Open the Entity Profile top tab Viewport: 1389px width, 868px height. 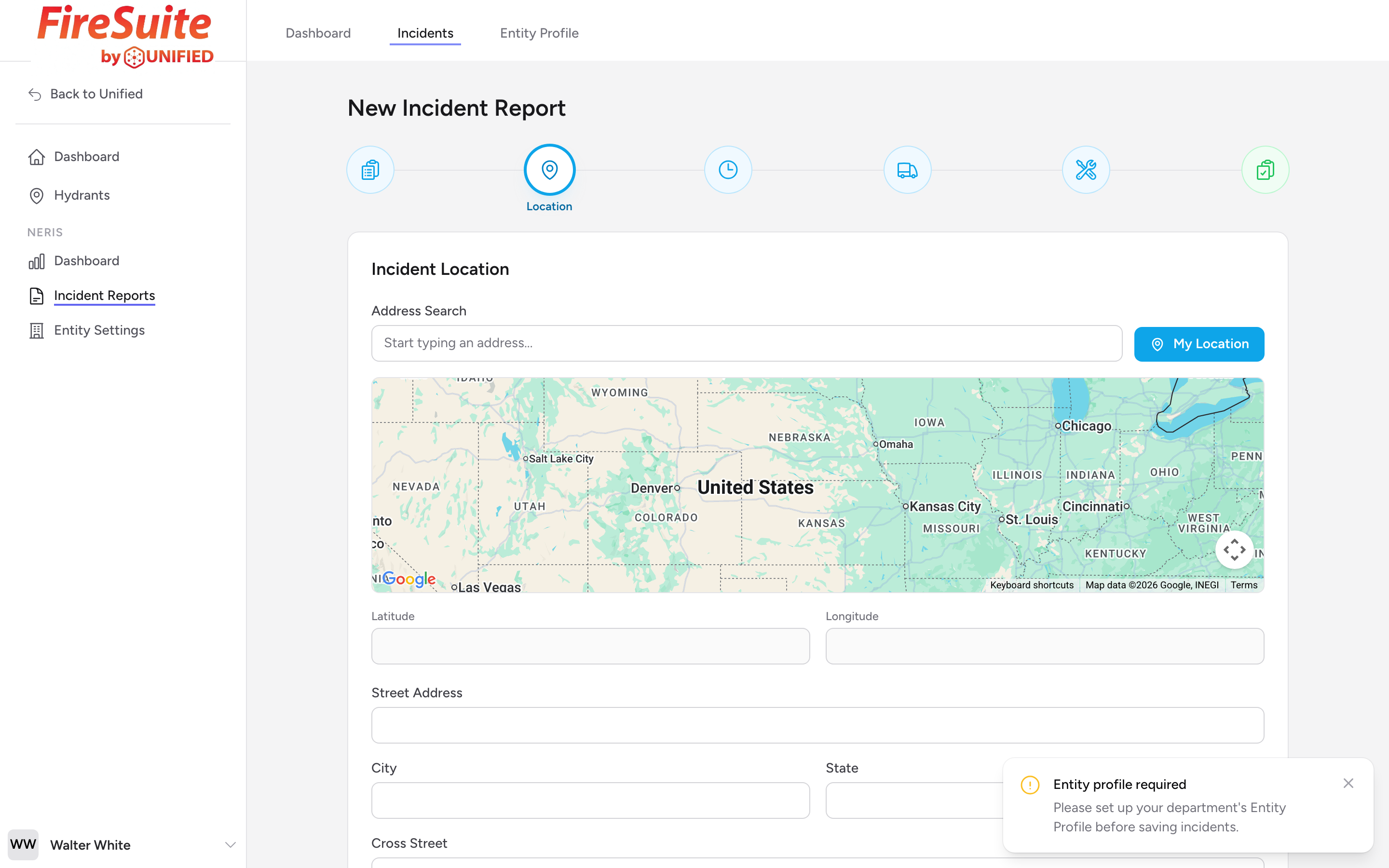point(539,33)
